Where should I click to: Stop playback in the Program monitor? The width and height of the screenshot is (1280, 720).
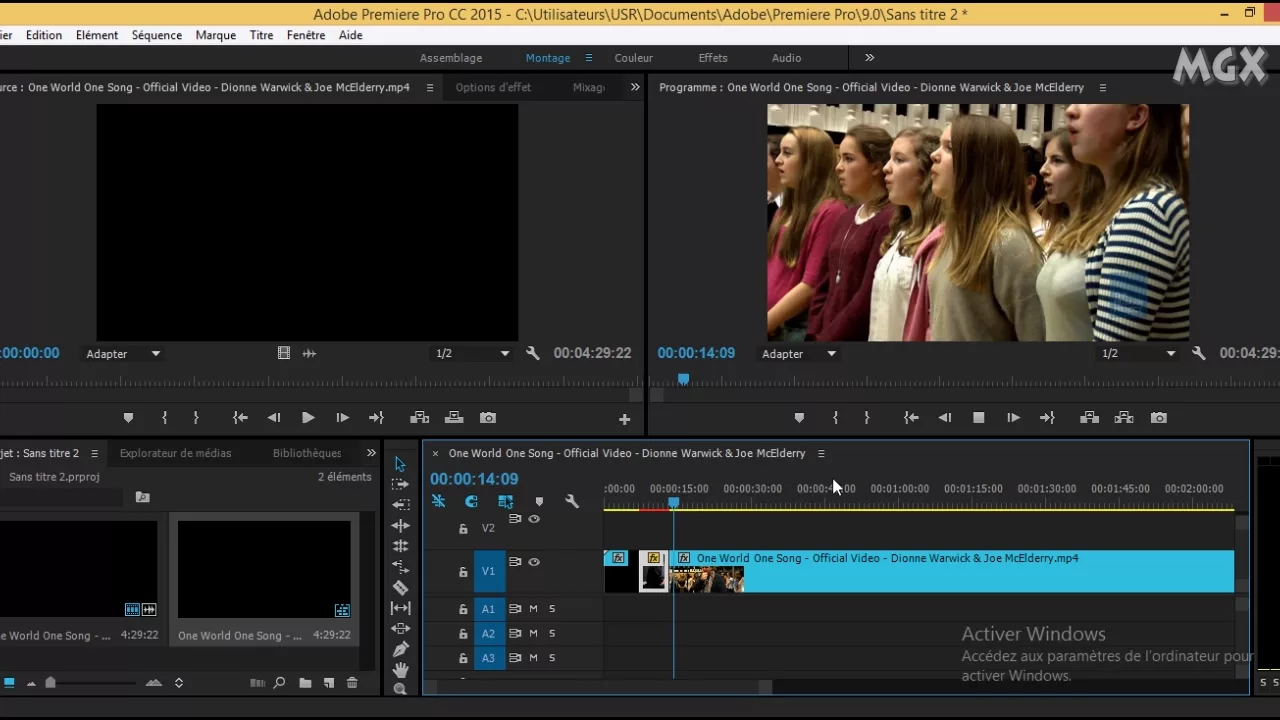click(x=979, y=418)
